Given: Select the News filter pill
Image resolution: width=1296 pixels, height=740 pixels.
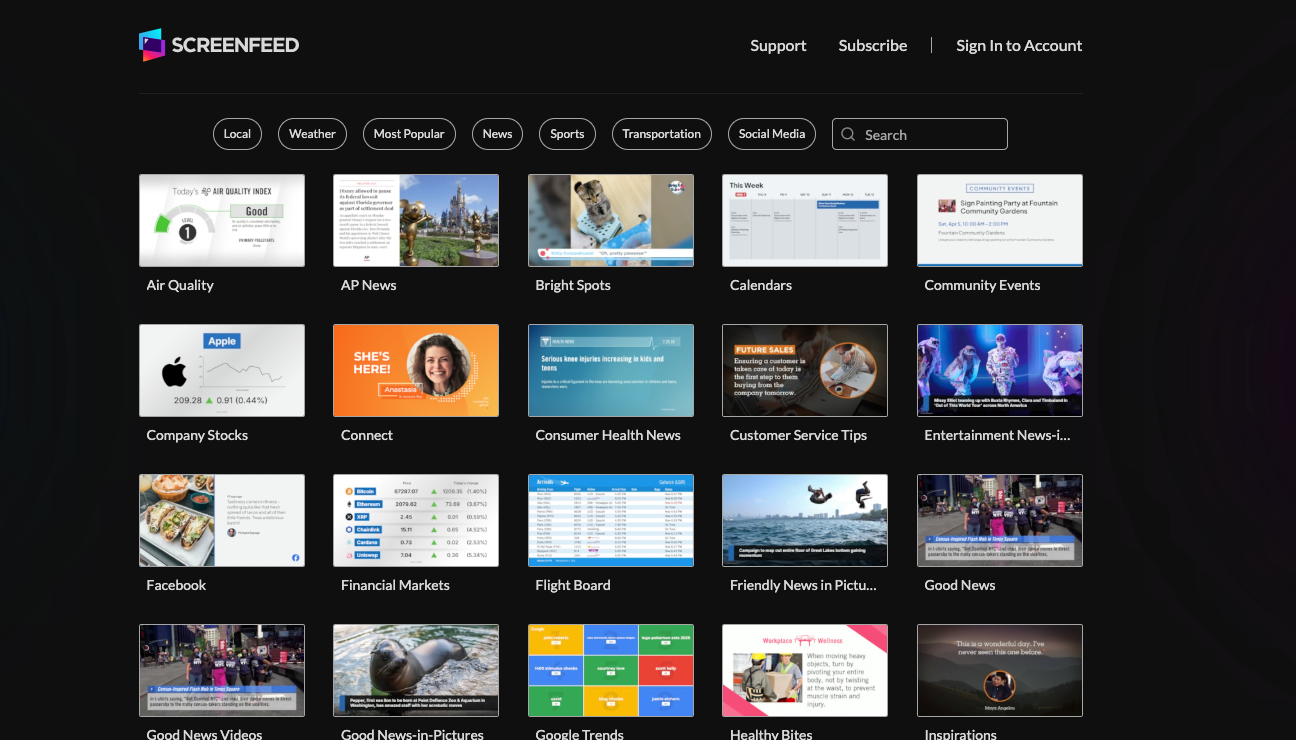Looking at the screenshot, I should pyautogui.click(x=497, y=134).
